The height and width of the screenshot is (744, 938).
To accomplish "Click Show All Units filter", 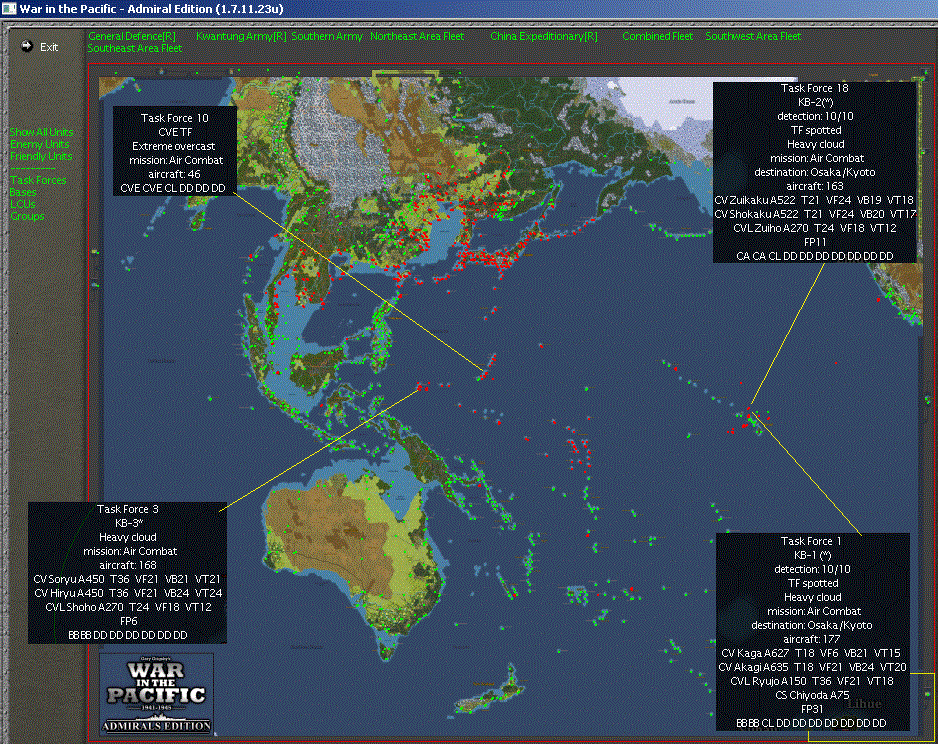I will pos(41,132).
